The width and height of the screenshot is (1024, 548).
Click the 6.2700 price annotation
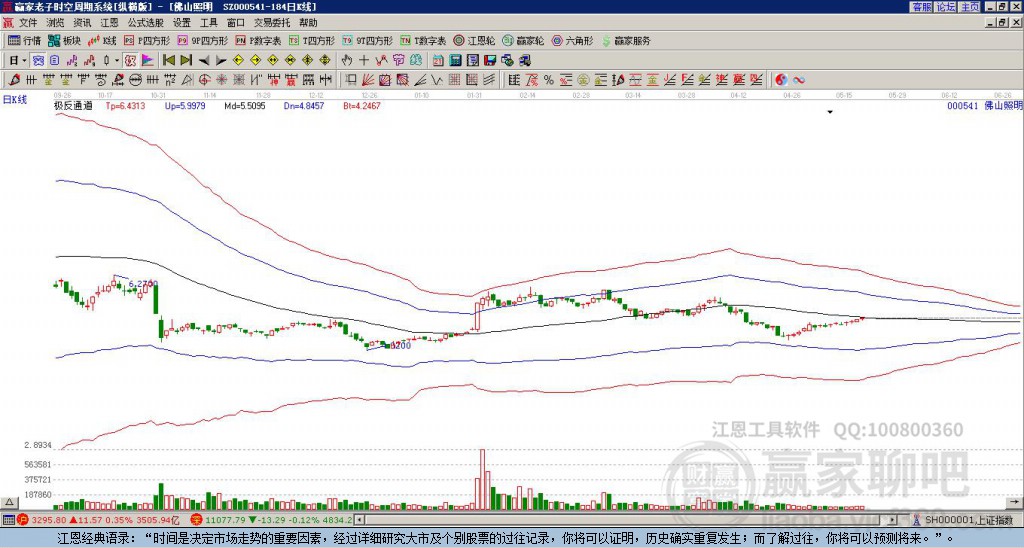pos(143,283)
